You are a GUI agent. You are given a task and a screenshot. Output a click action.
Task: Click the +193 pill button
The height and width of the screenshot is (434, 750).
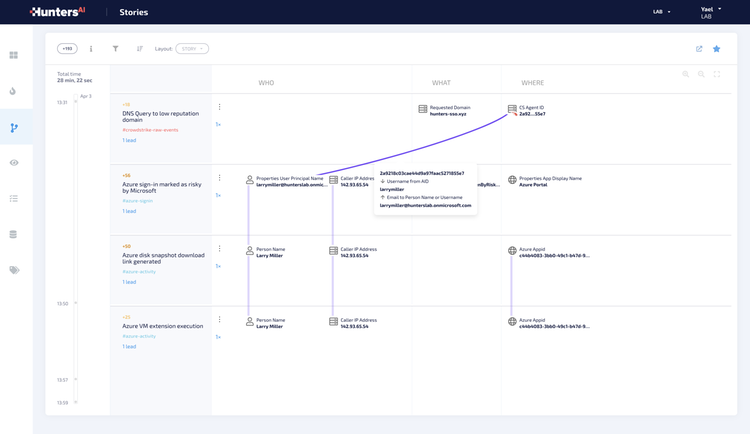tap(67, 49)
